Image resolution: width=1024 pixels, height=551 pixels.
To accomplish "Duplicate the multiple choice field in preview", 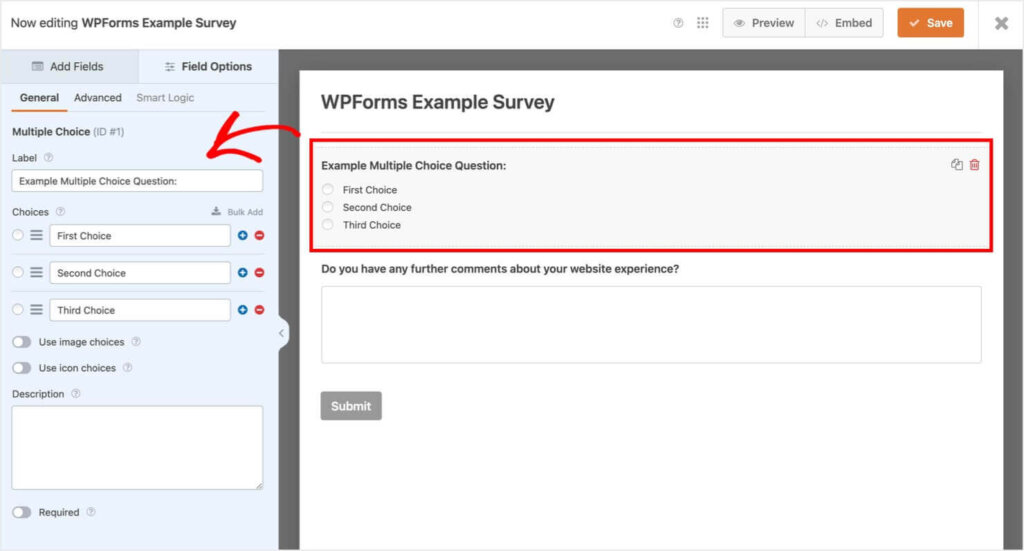I will pos(956,165).
